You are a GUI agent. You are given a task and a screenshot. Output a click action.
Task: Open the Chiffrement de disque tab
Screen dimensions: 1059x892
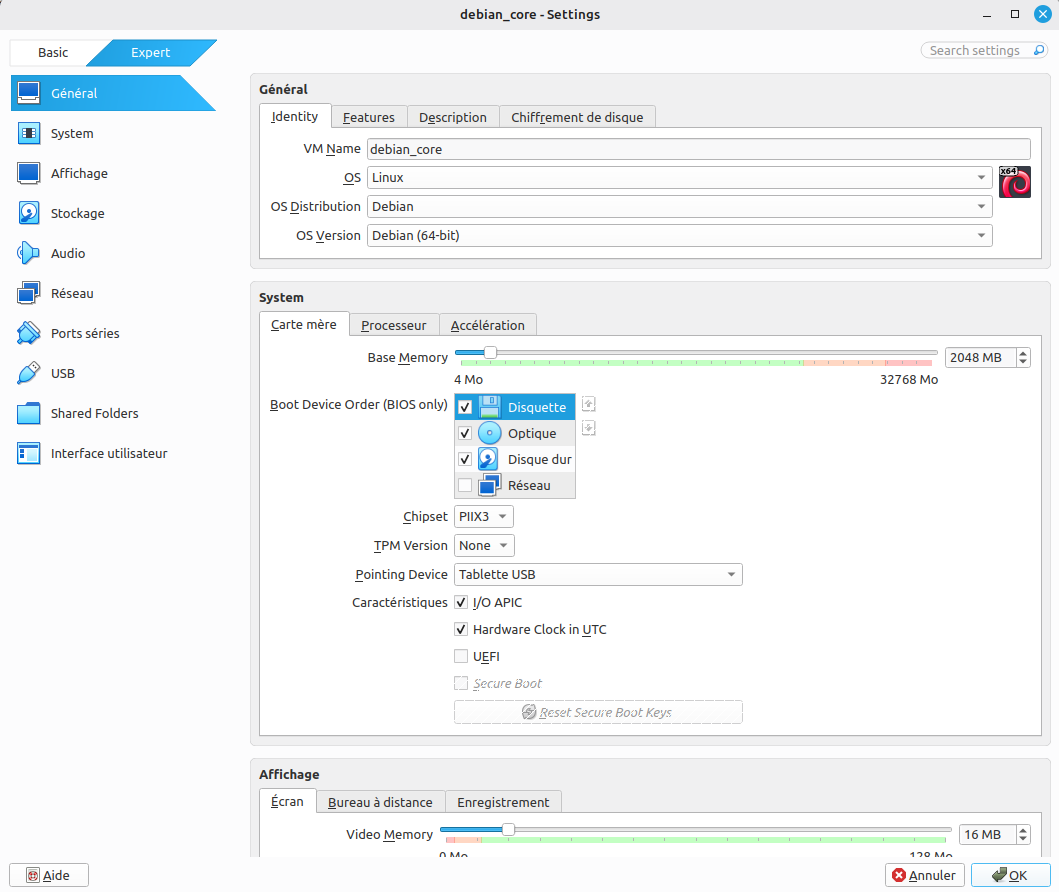pyautogui.click(x=577, y=117)
